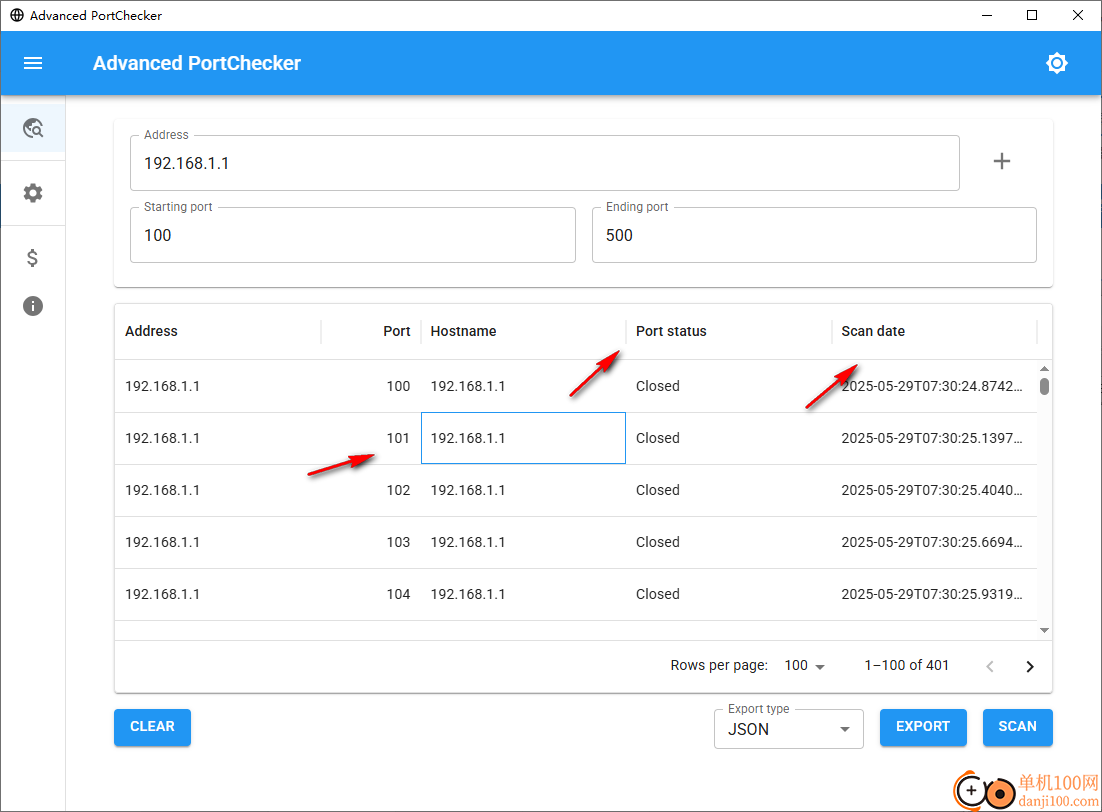Image resolution: width=1102 pixels, height=812 pixels.
Task: Click scan date 2025-05-29T07:30:25.6694
Action: pos(932,542)
